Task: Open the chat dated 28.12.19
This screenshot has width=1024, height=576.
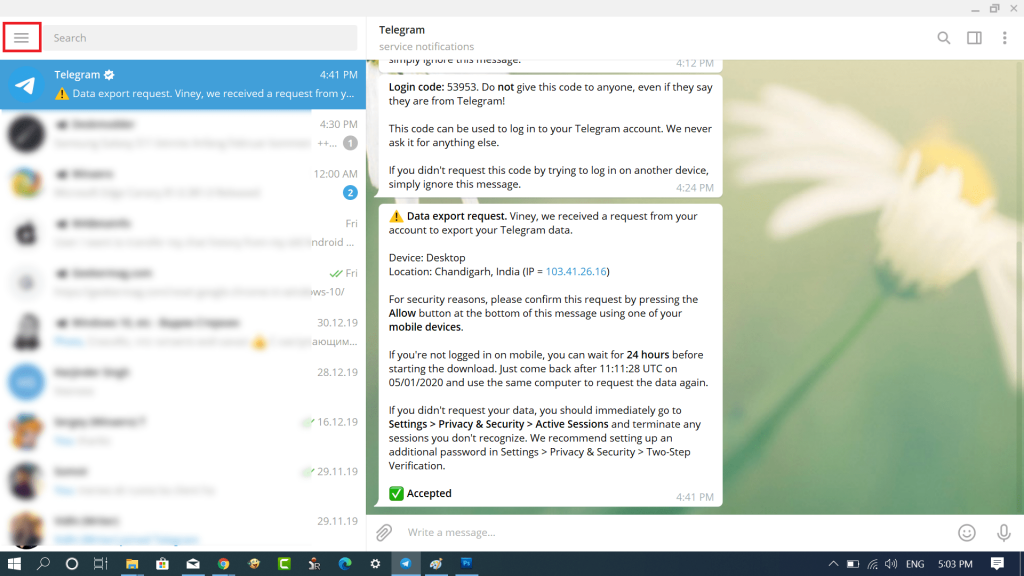Action: pyautogui.click(x=183, y=382)
